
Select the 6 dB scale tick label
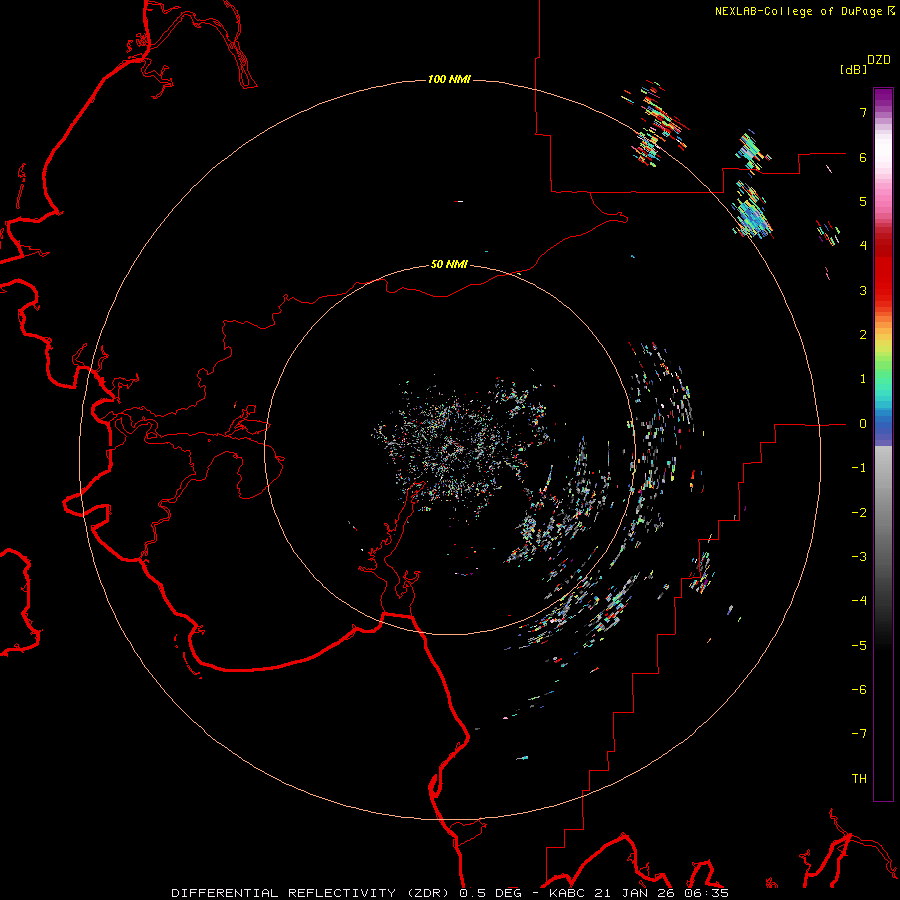[x=863, y=157]
